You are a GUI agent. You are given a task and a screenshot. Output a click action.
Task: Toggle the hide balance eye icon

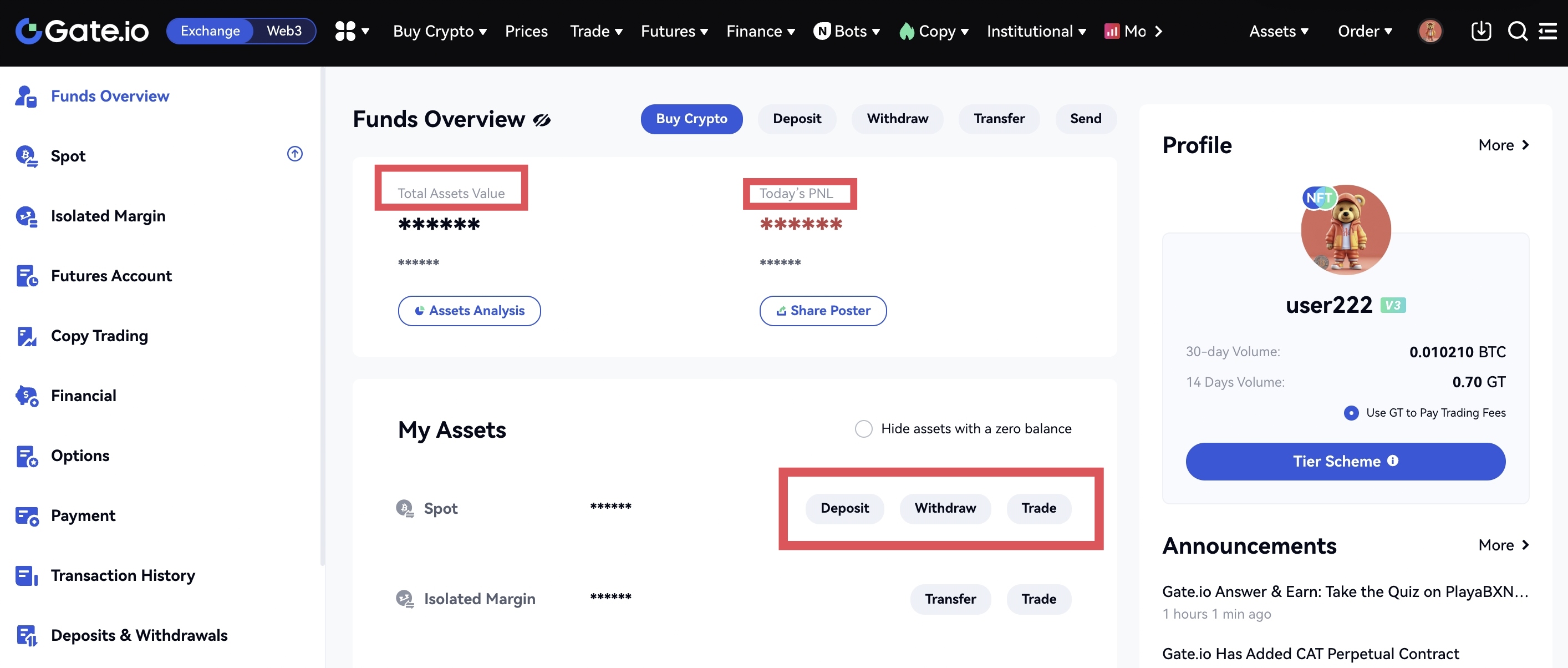coord(542,120)
